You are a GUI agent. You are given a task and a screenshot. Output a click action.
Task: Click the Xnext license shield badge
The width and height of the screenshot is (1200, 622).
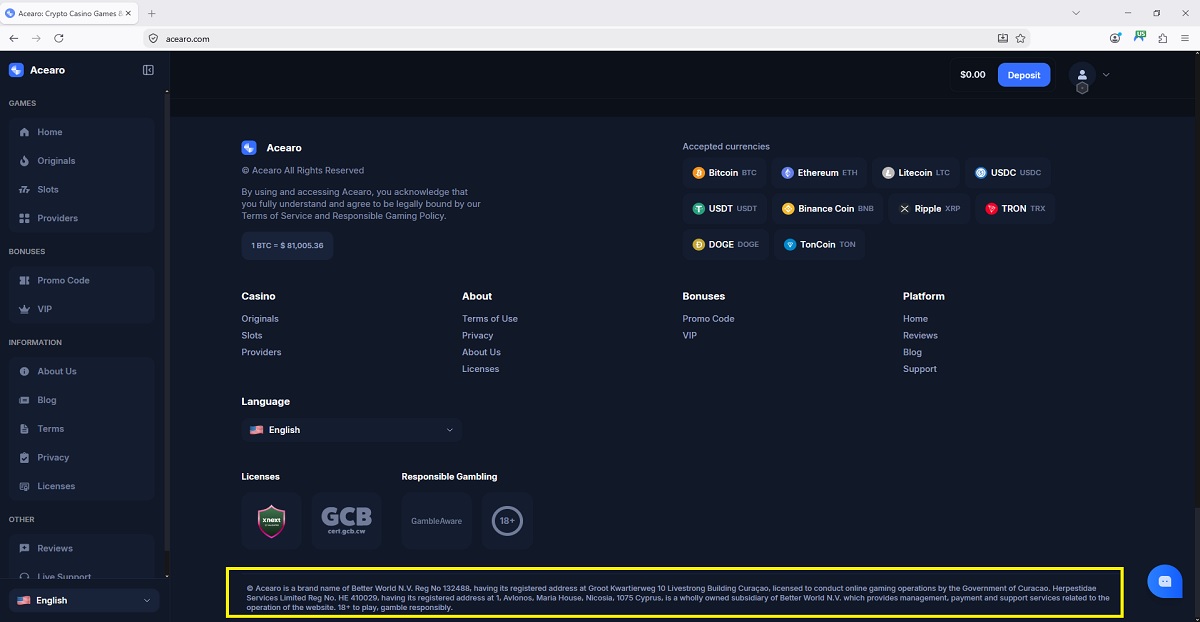click(x=271, y=520)
